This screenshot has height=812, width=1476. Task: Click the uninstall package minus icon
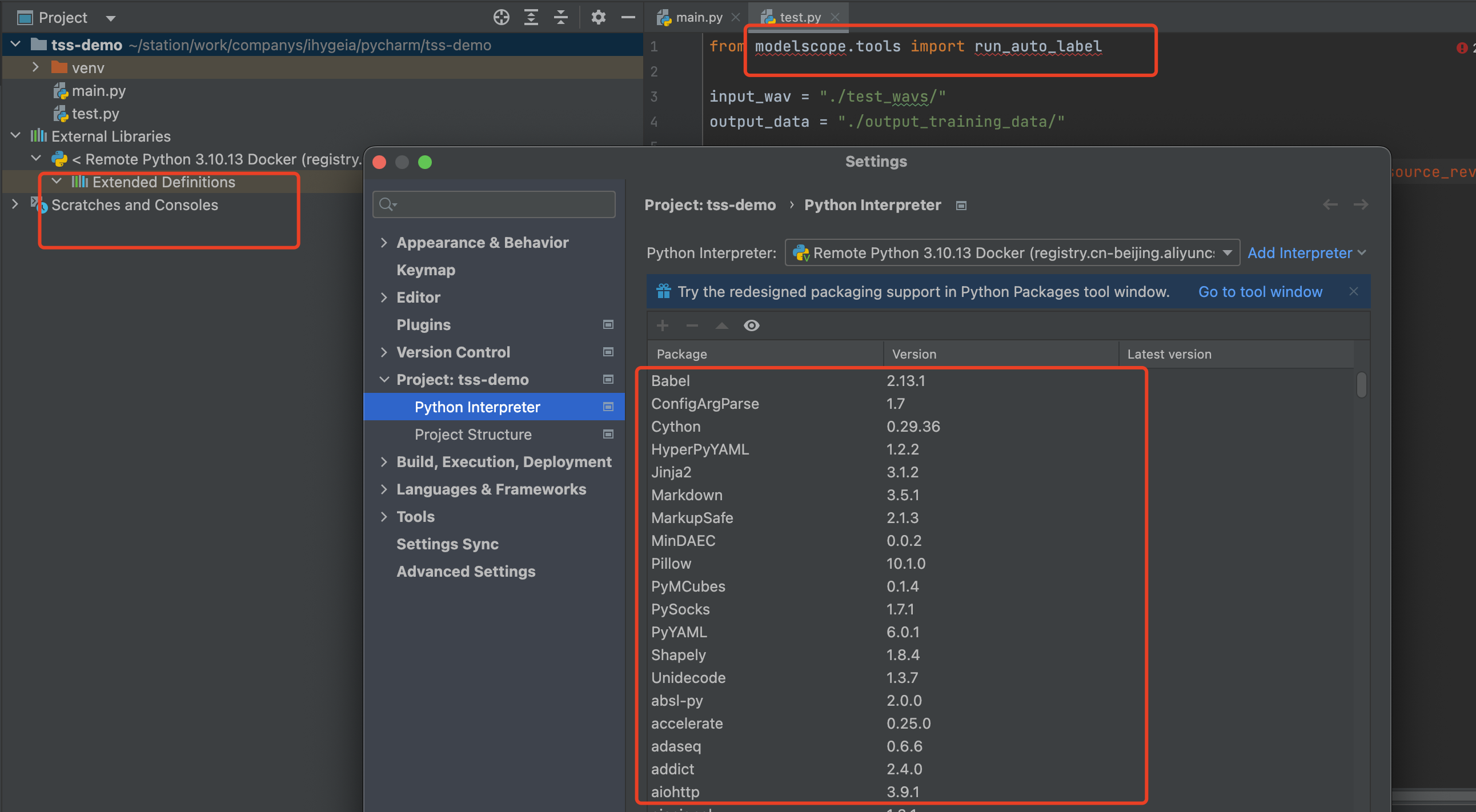692,325
